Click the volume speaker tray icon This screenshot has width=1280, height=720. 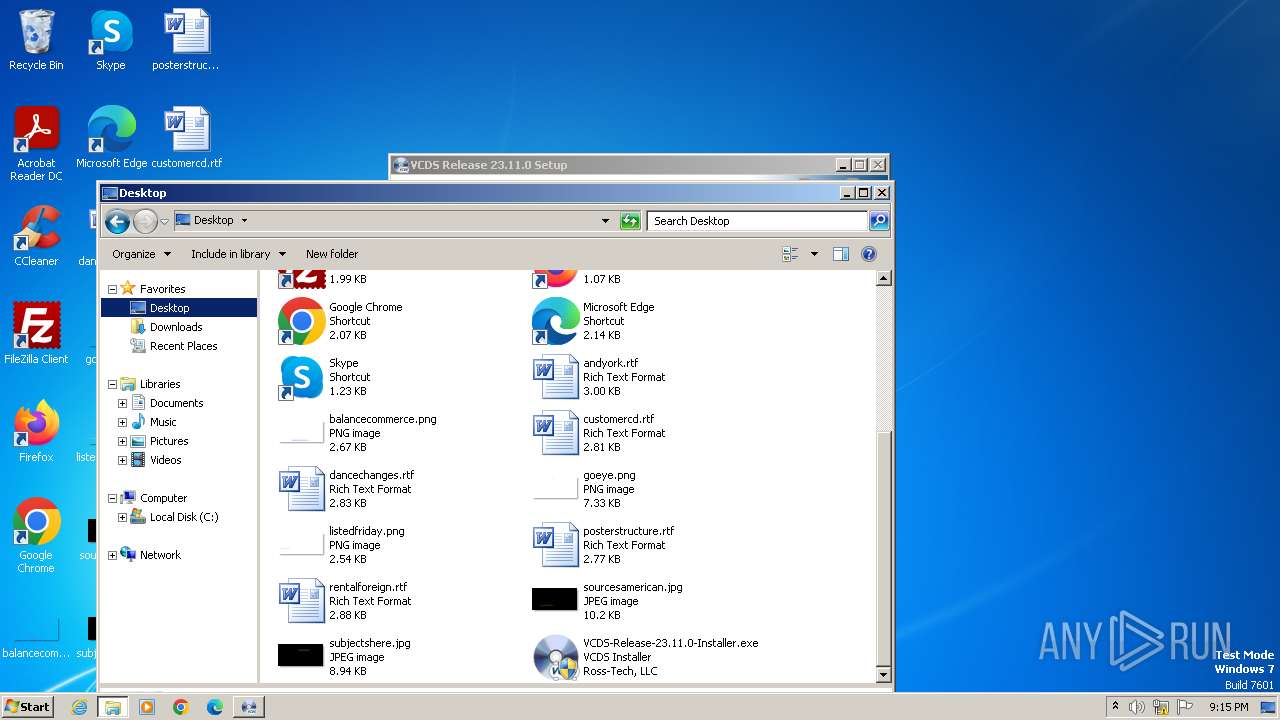point(1137,707)
